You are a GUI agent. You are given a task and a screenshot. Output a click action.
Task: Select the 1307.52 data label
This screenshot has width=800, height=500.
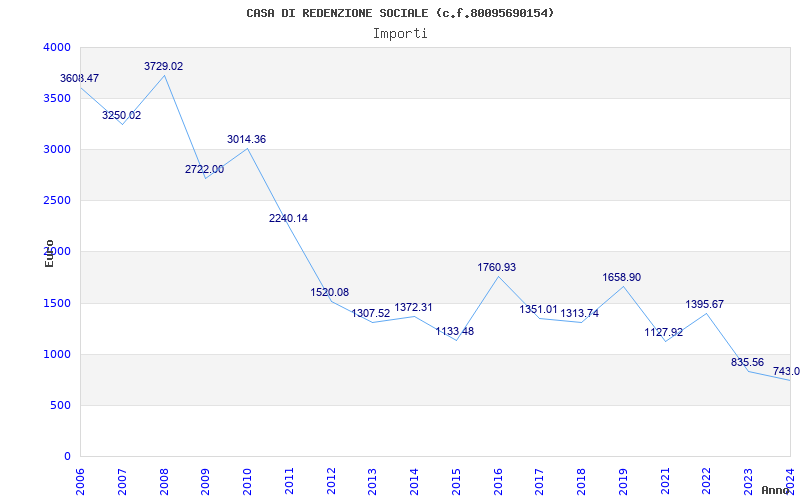coord(370,313)
